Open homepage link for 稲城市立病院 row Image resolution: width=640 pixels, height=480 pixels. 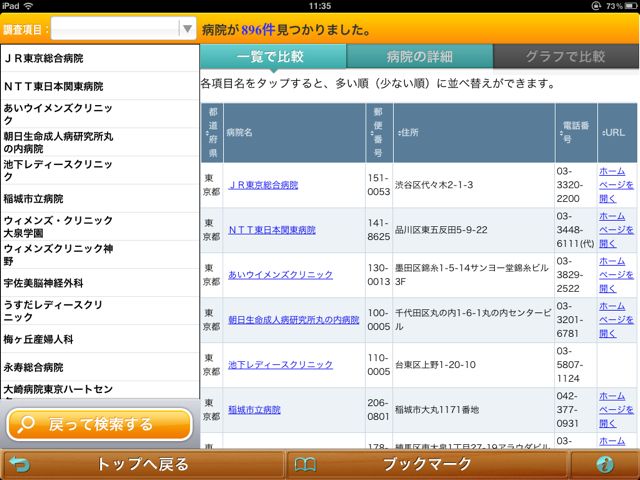(x=616, y=409)
